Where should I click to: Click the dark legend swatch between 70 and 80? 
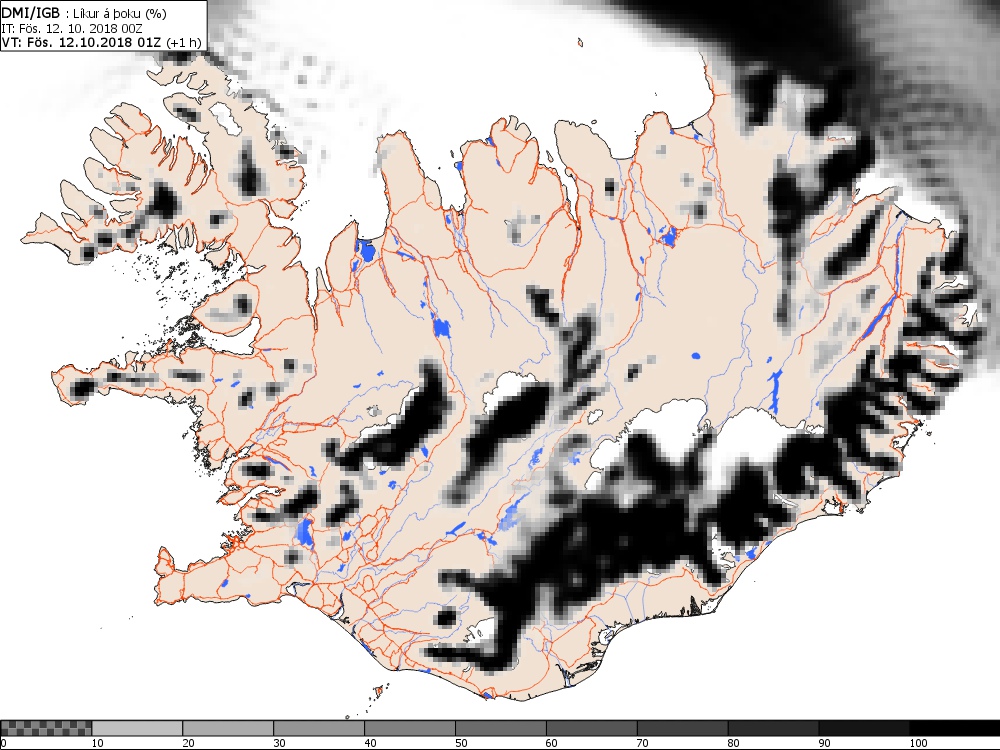pyautogui.click(x=682, y=728)
